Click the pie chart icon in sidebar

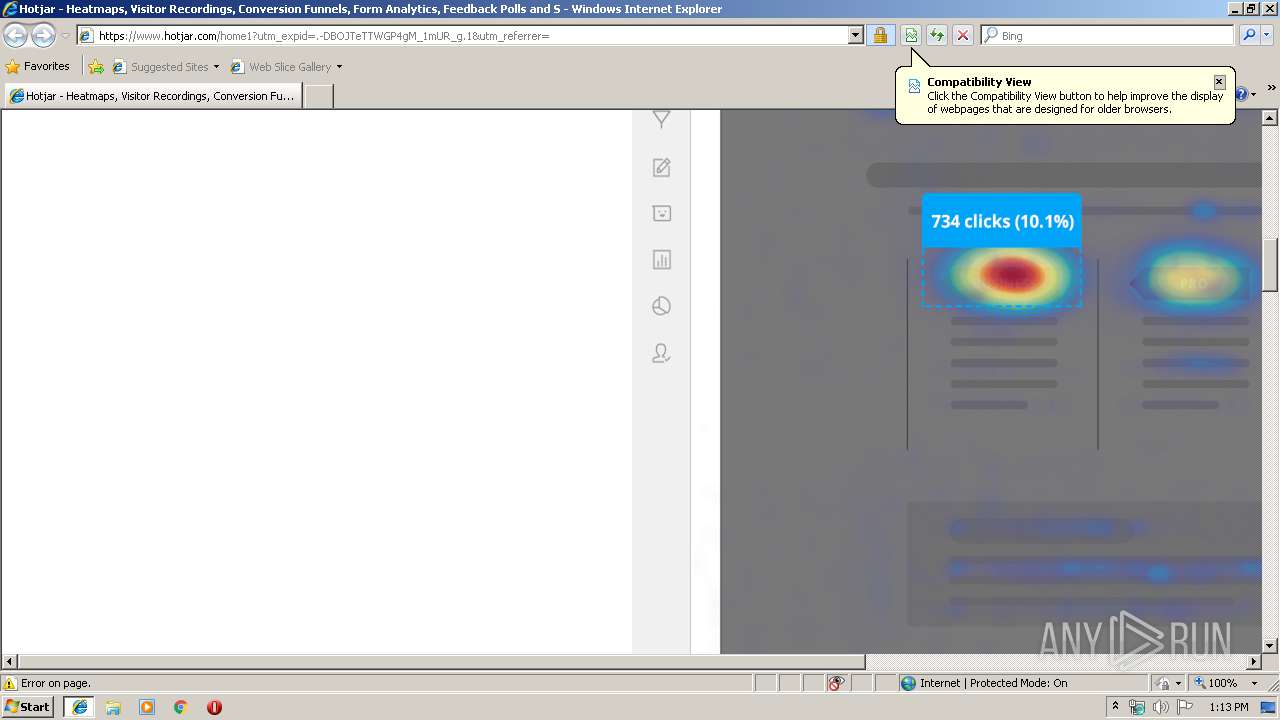pyautogui.click(x=661, y=306)
